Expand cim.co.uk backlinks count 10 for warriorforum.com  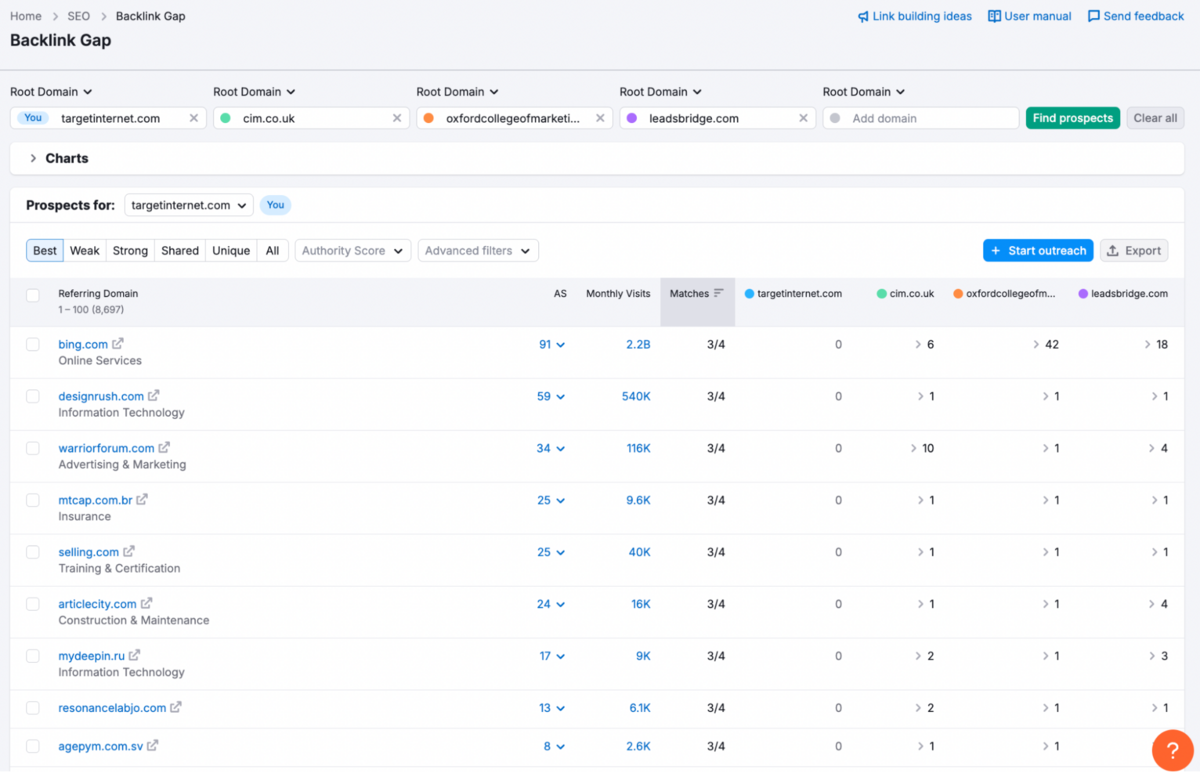pyautogui.click(x=923, y=448)
